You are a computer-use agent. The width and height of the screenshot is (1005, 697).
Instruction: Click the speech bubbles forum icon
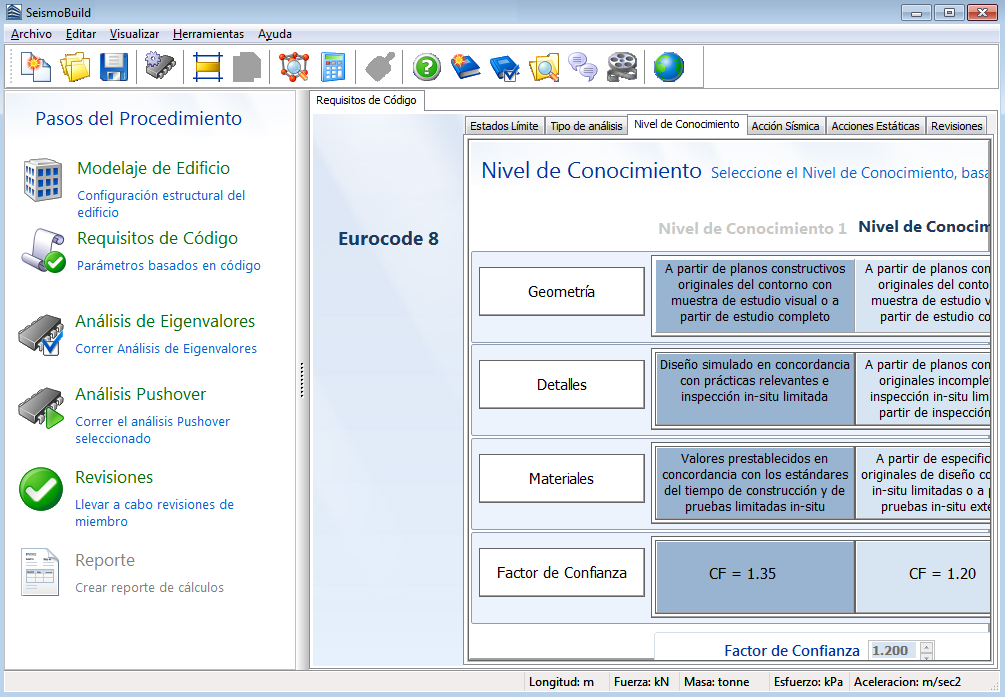[x=583, y=67]
